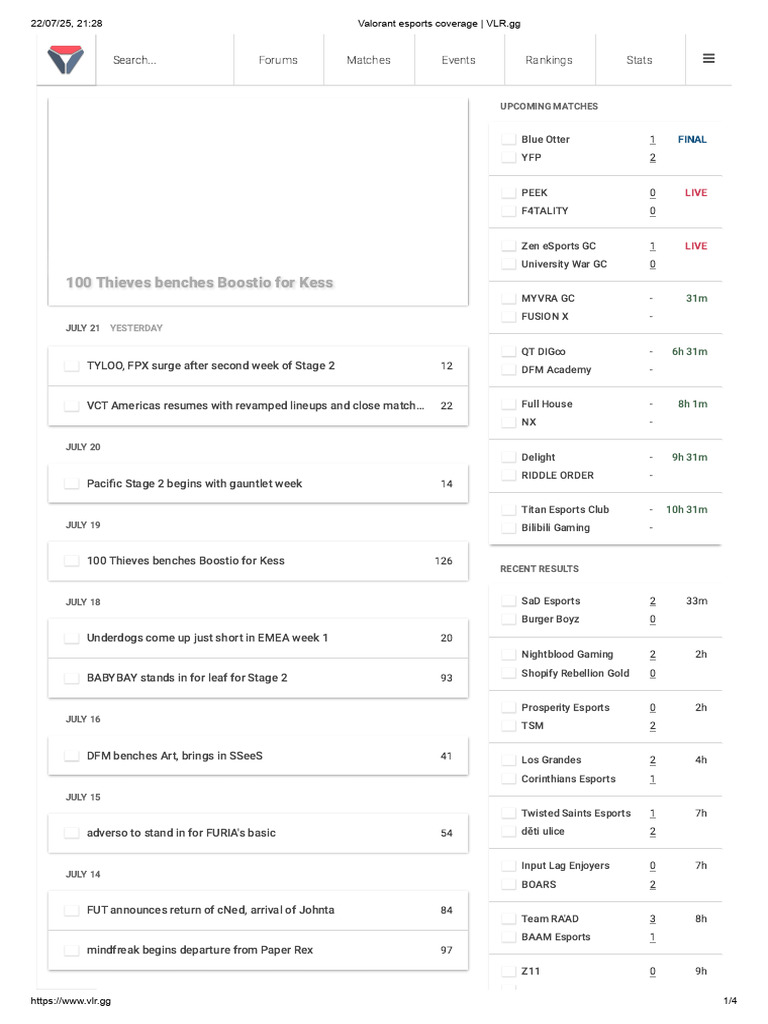Select the Stats tab
Screen dimensions: 768x1024
point(639,60)
